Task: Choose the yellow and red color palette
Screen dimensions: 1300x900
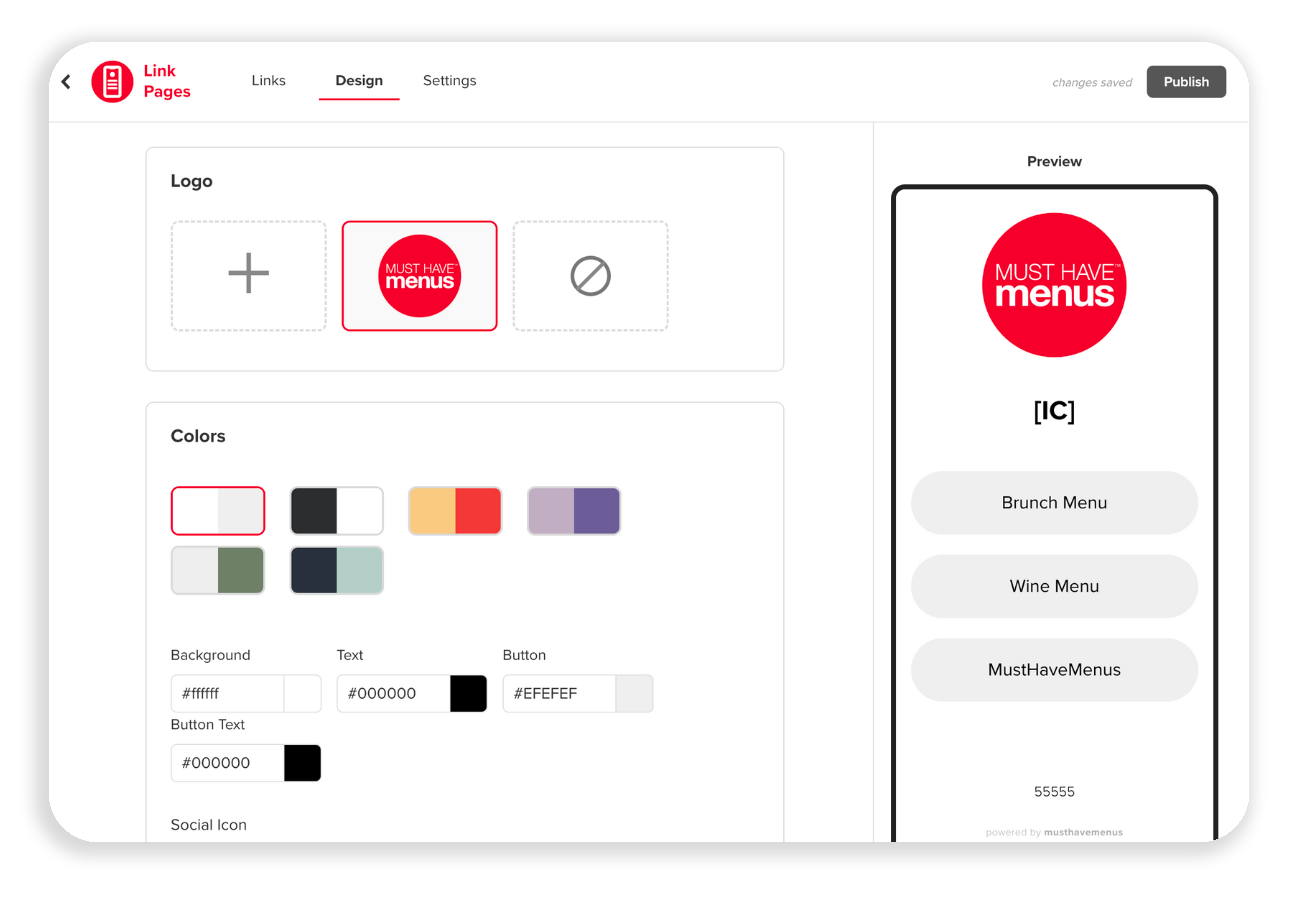Action: tap(455, 511)
